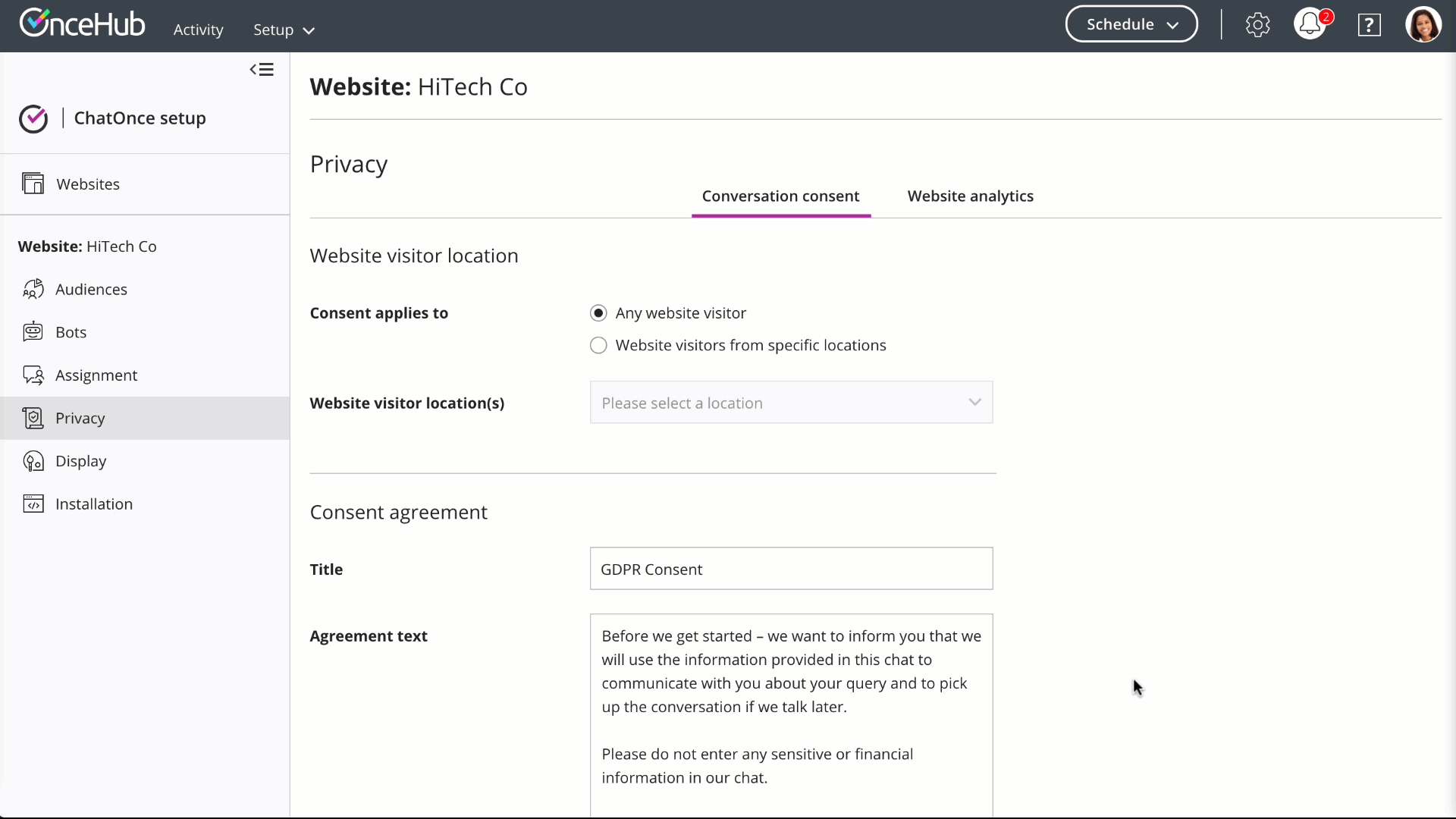Viewport: 1456px width, 819px height.
Task: Click the Display sidebar icon
Action: (x=33, y=461)
